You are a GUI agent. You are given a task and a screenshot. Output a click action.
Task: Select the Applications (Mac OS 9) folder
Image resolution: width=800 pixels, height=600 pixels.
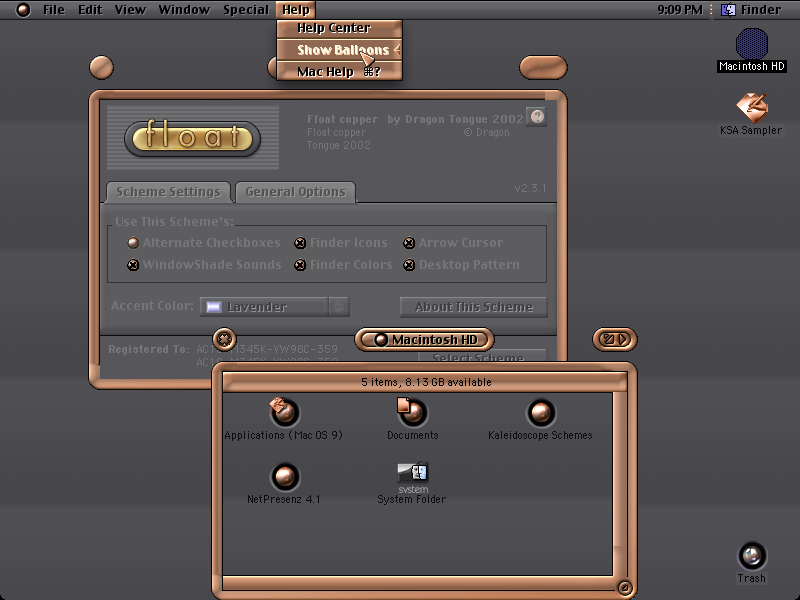pos(284,419)
